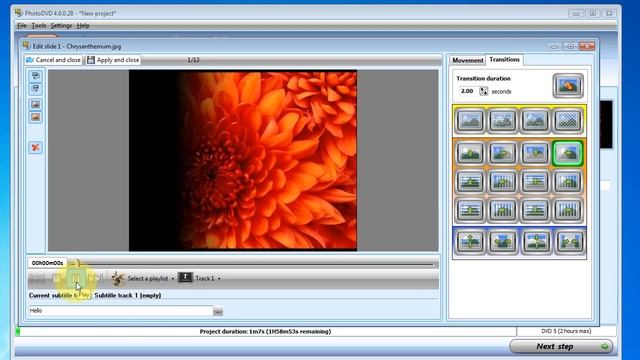
Task: Click the DVD 5 (2 hours max) label
Action: click(566, 331)
